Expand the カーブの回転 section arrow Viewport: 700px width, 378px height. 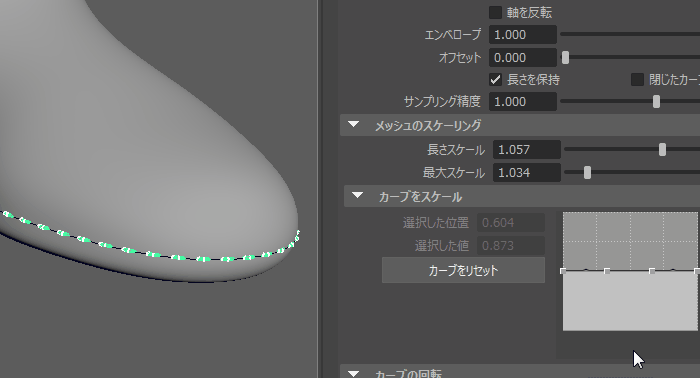point(354,374)
